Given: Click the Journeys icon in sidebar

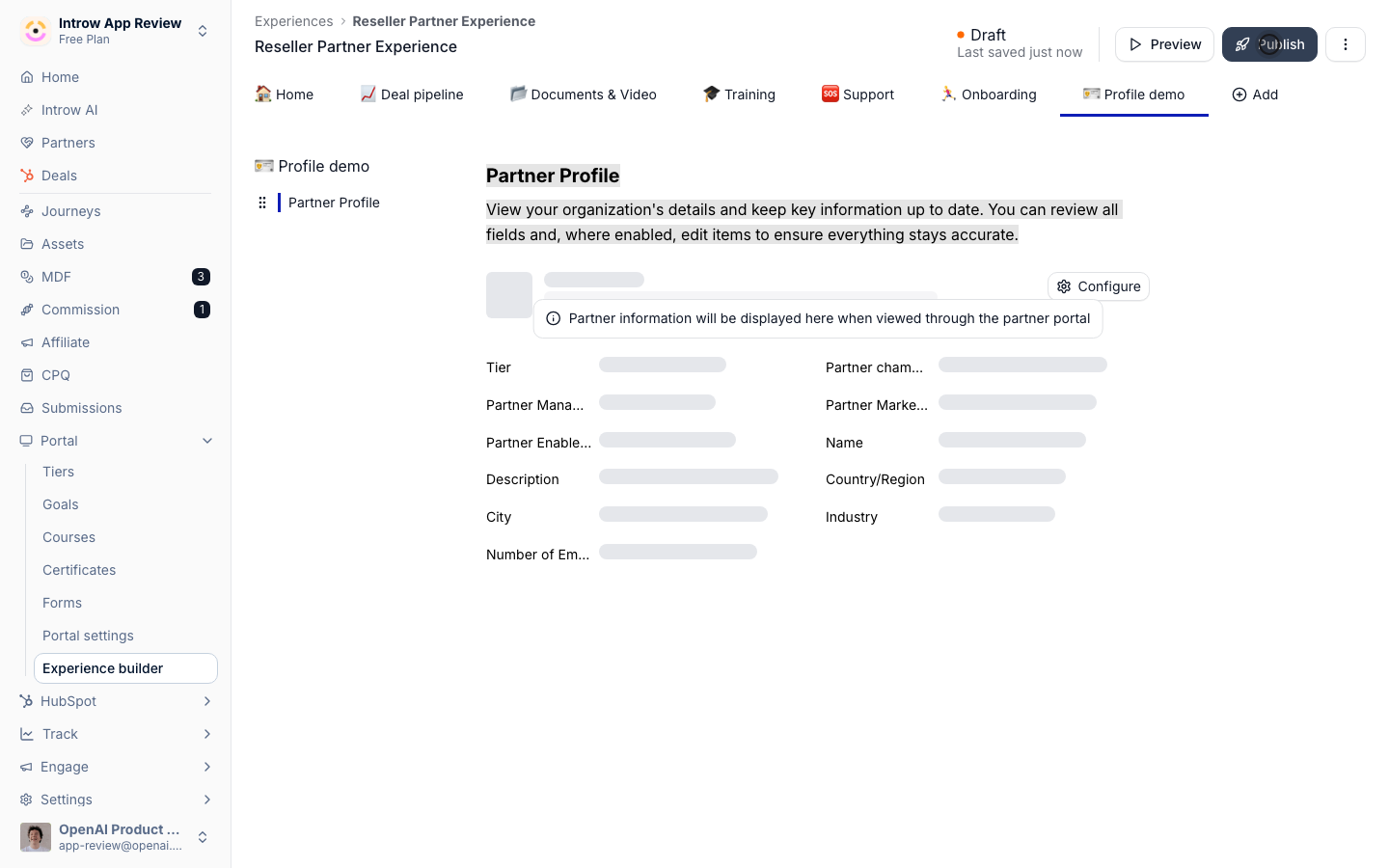Looking at the screenshot, I should 27,211.
